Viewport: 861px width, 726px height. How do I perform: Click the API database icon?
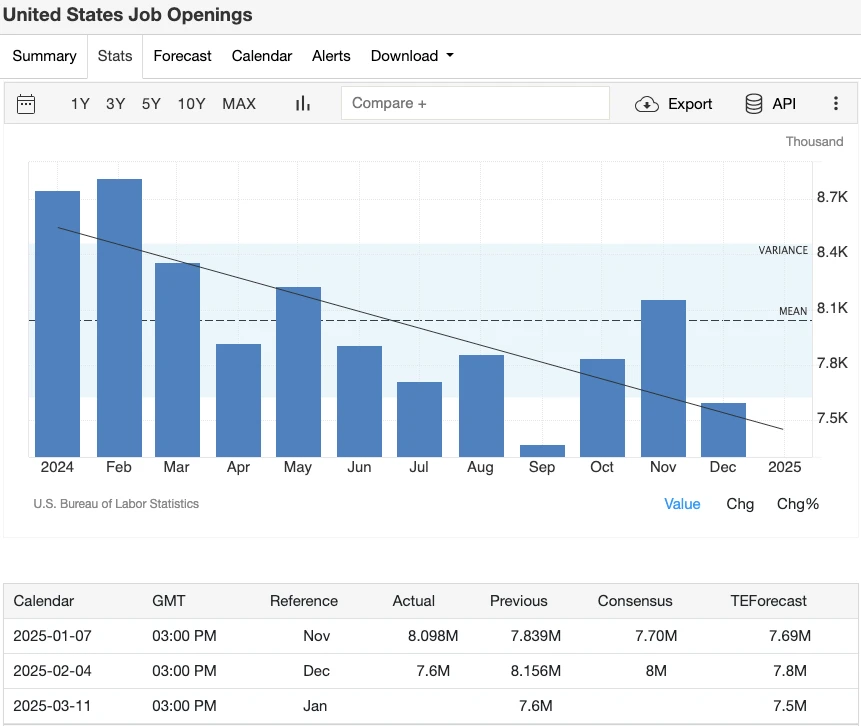coord(754,104)
